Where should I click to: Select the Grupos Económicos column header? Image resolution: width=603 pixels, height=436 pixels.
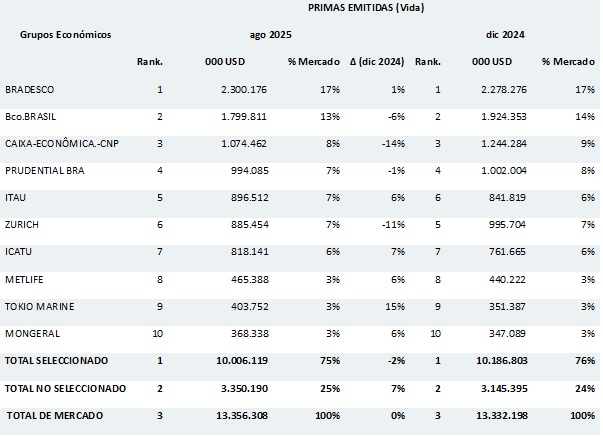click(65, 34)
